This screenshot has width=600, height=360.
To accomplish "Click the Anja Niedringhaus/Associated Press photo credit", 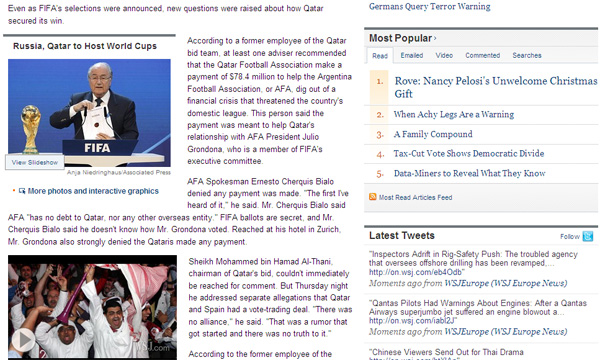I will [x=119, y=173].
